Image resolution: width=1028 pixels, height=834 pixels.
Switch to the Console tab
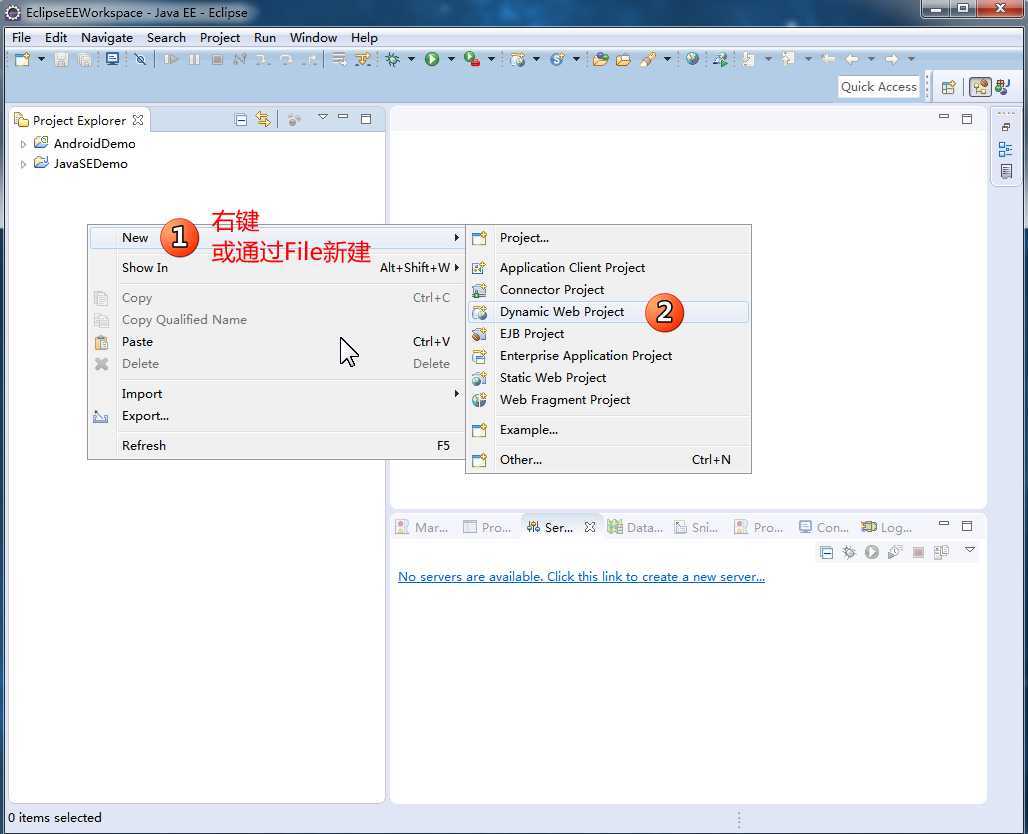823,527
